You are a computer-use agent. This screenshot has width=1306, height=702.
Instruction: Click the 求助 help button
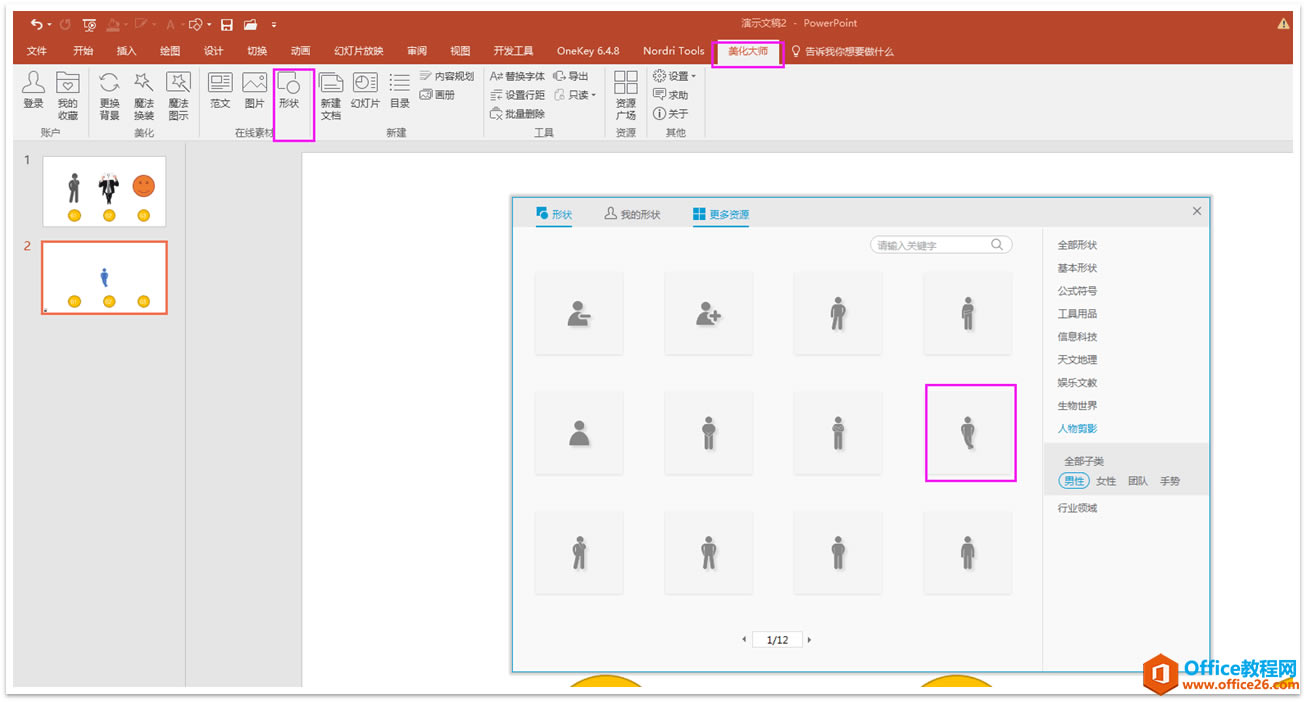[x=670, y=95]
